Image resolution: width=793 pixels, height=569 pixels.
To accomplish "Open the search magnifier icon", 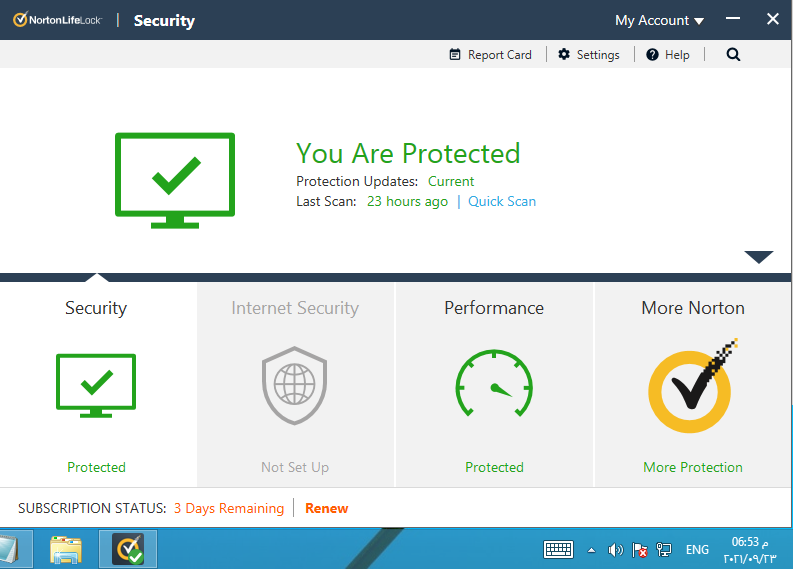I will (733, 55).
